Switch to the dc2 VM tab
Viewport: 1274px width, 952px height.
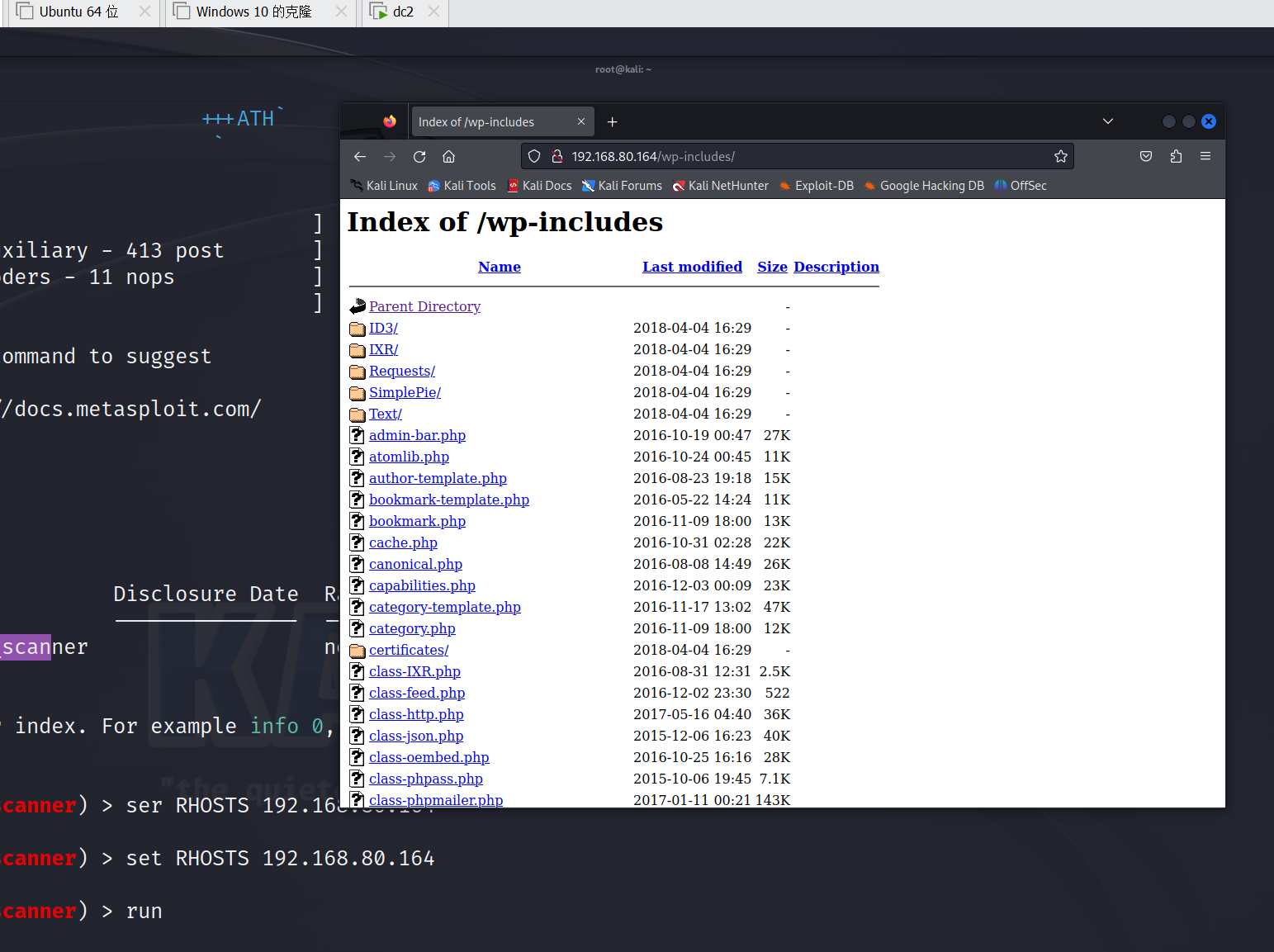[403, 12]
